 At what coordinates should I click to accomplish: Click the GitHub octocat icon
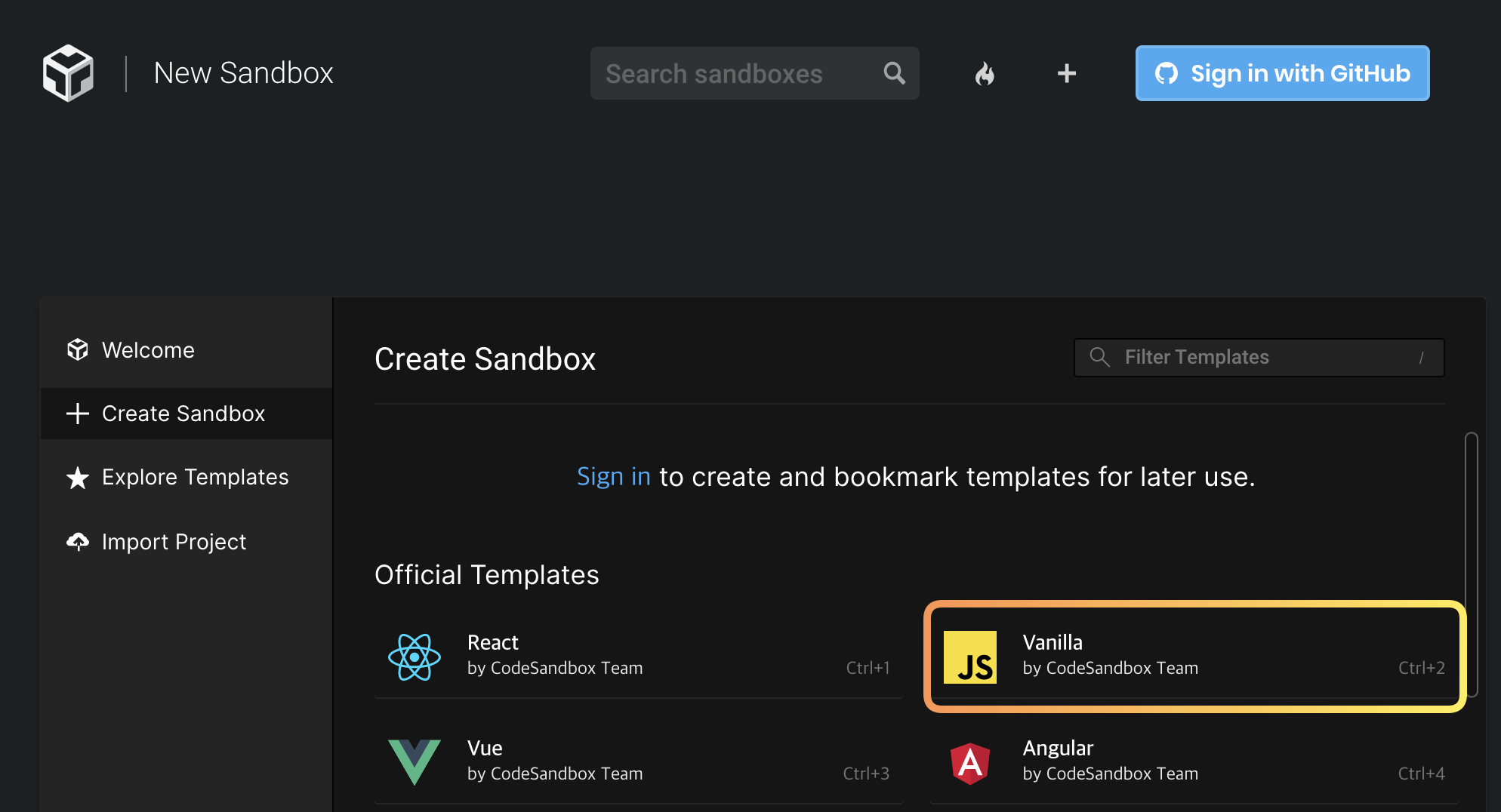point(1167,73)
